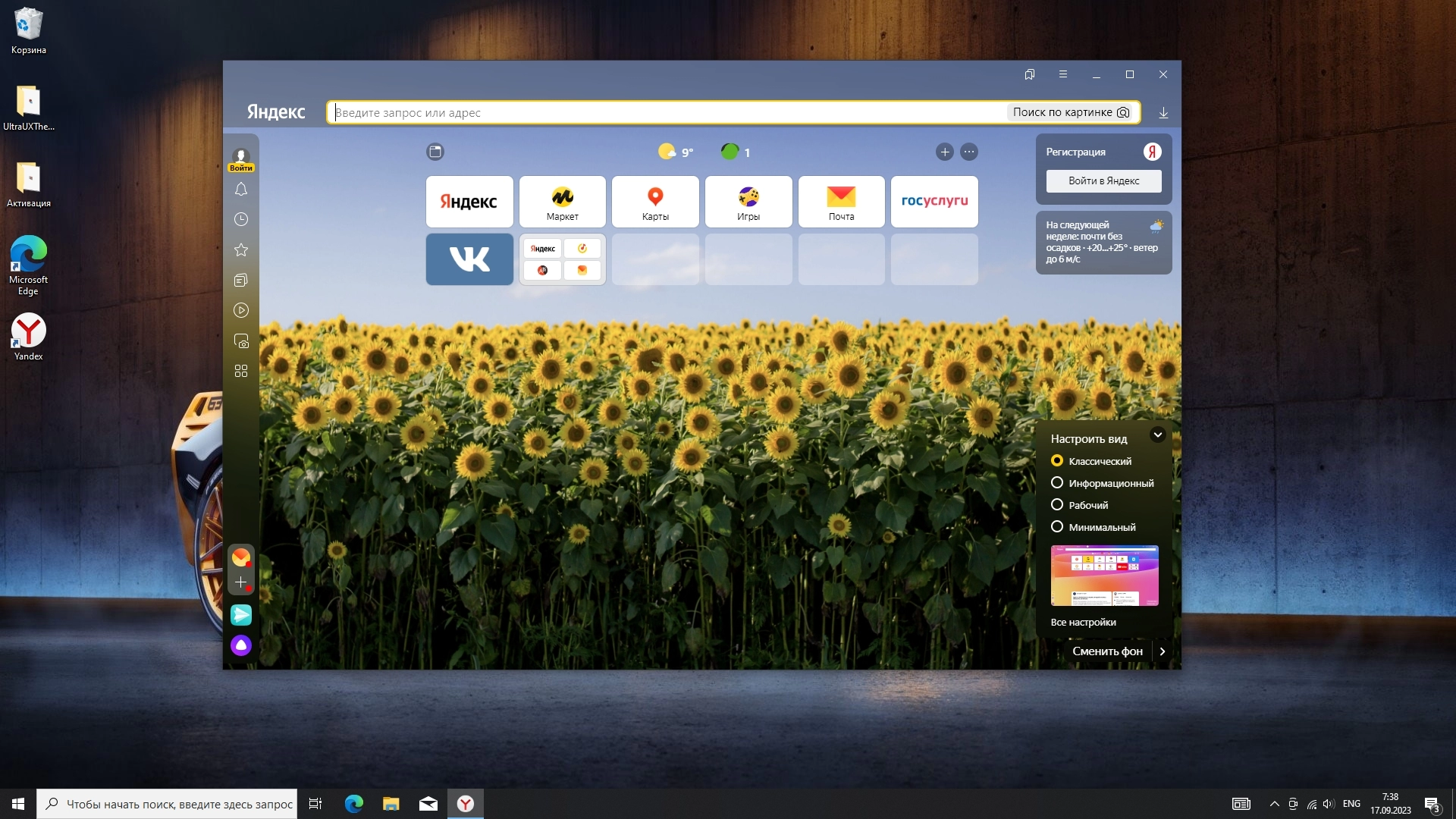
Task: Expand the Сменить фон arrow
Action: click(x=1163, y=651)
